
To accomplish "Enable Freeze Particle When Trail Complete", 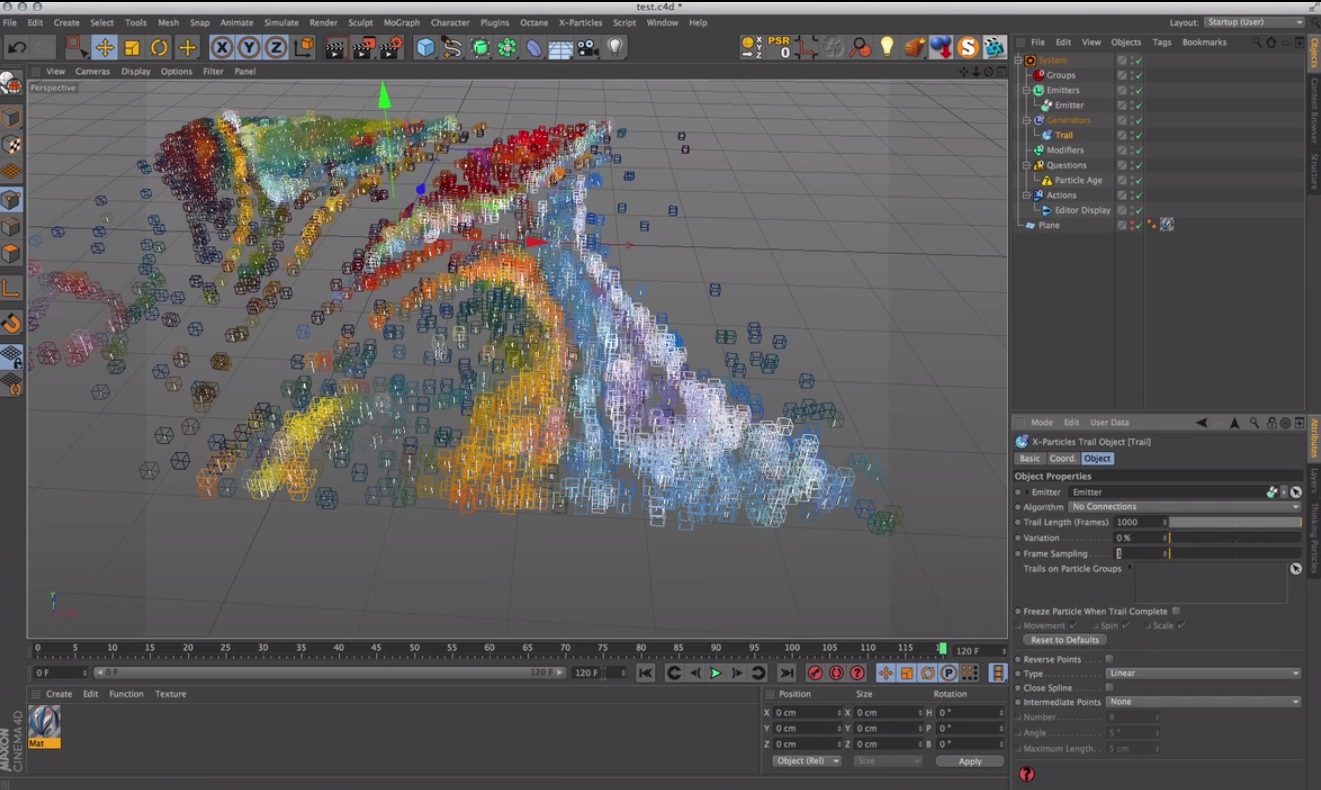I will coord(1176,611).
